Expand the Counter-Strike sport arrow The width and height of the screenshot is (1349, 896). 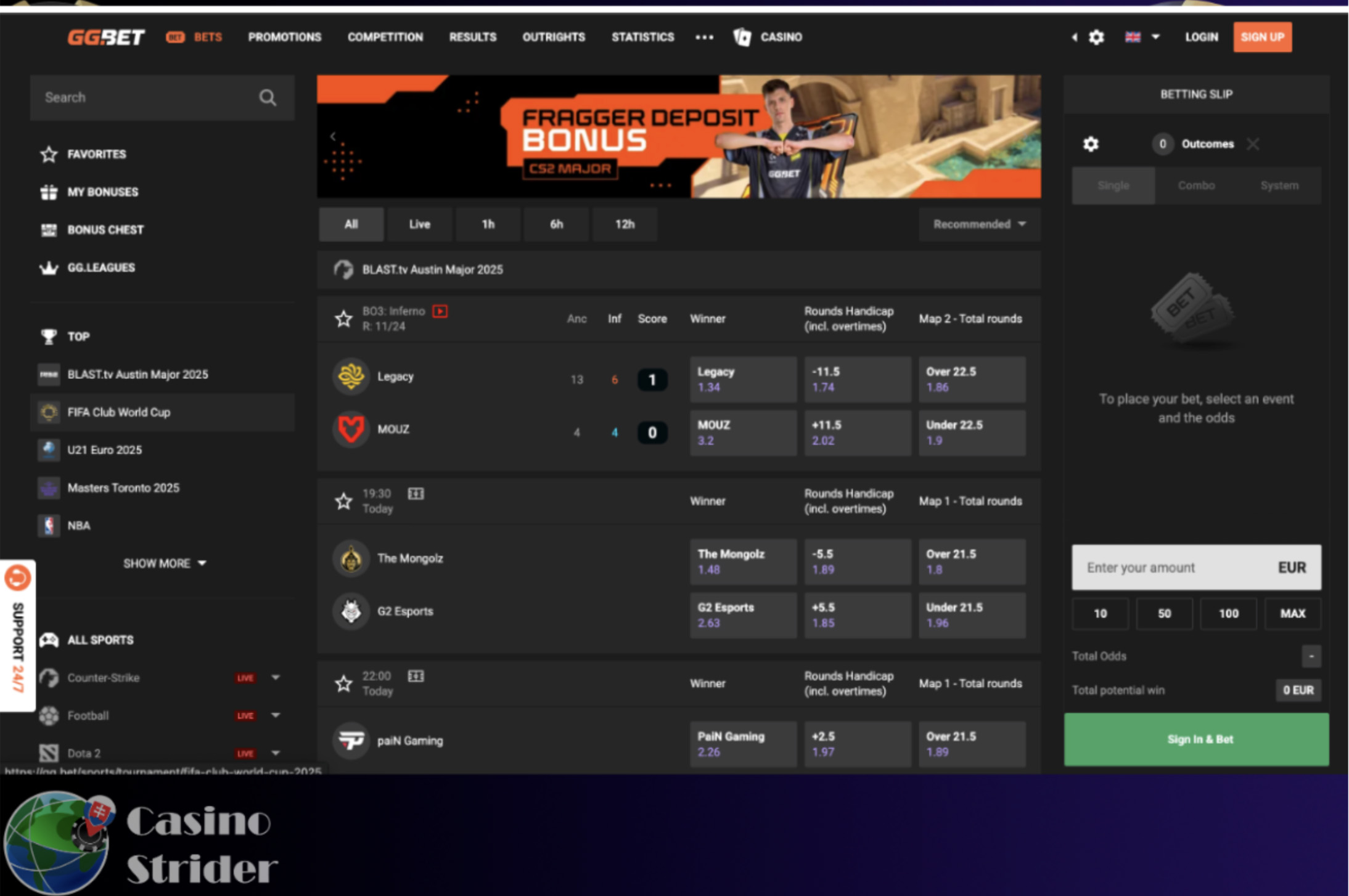coord(276,678)
